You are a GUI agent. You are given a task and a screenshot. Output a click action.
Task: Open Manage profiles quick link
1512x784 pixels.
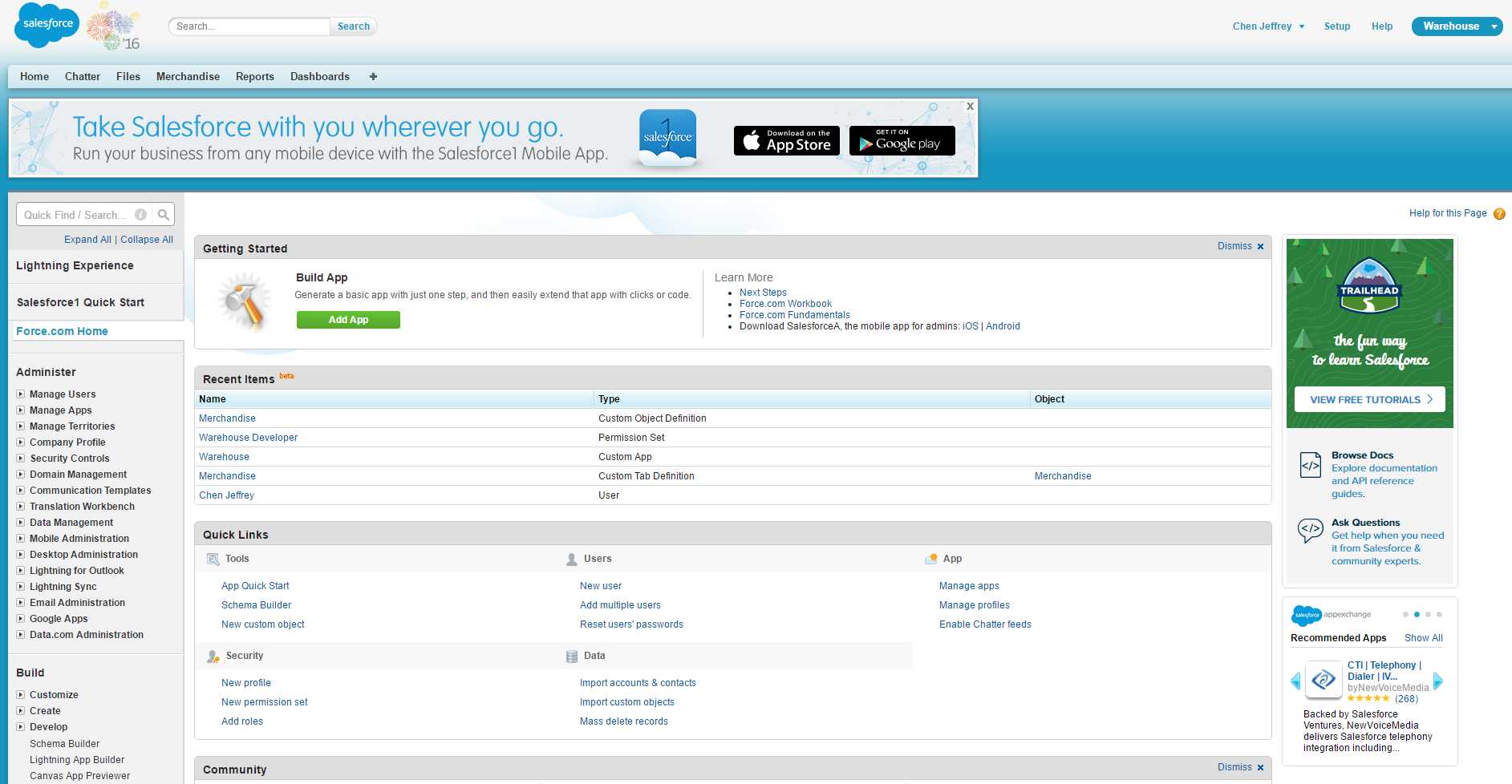(x=975, y=605)
